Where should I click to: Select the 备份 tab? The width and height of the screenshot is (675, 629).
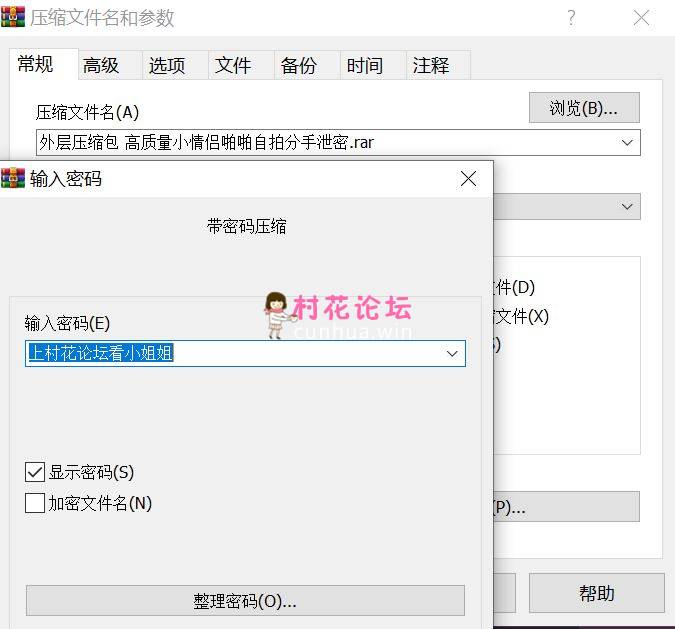[x=299, y=66]
